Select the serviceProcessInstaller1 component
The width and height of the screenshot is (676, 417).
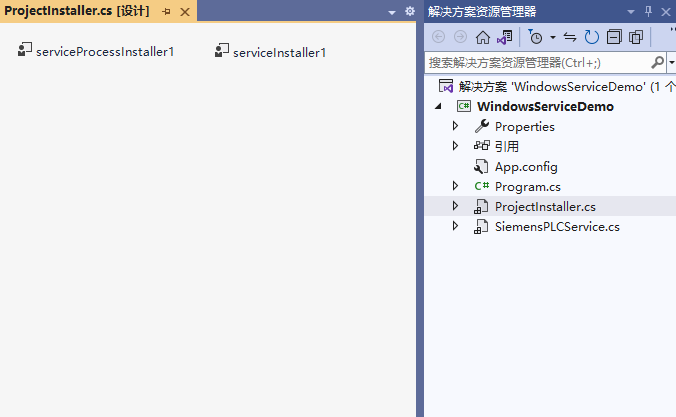pyautogui.click(x=96, y=51)
